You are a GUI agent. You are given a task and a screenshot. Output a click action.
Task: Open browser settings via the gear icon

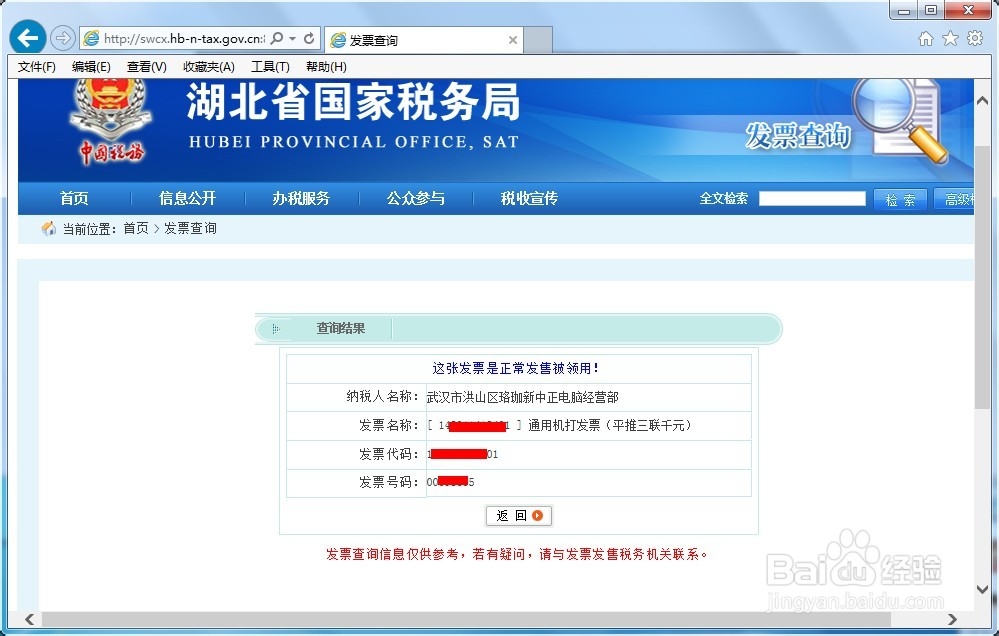[975, 37]
